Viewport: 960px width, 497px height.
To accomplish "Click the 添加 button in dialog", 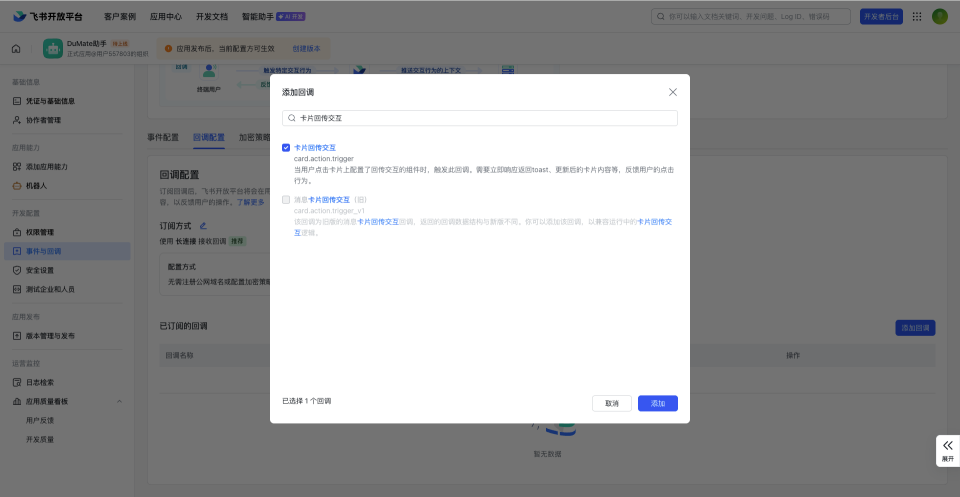I will (657, 403).
